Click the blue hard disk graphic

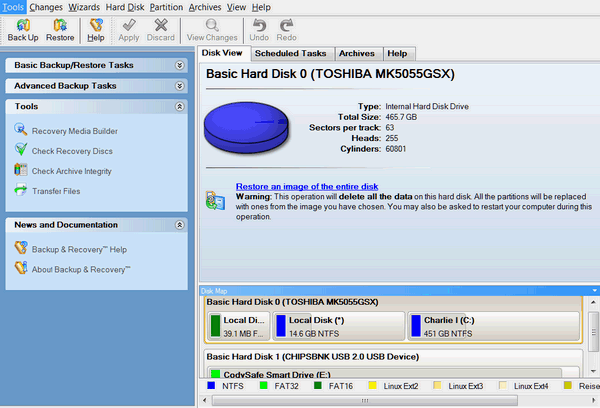click(x=246, y=127)
